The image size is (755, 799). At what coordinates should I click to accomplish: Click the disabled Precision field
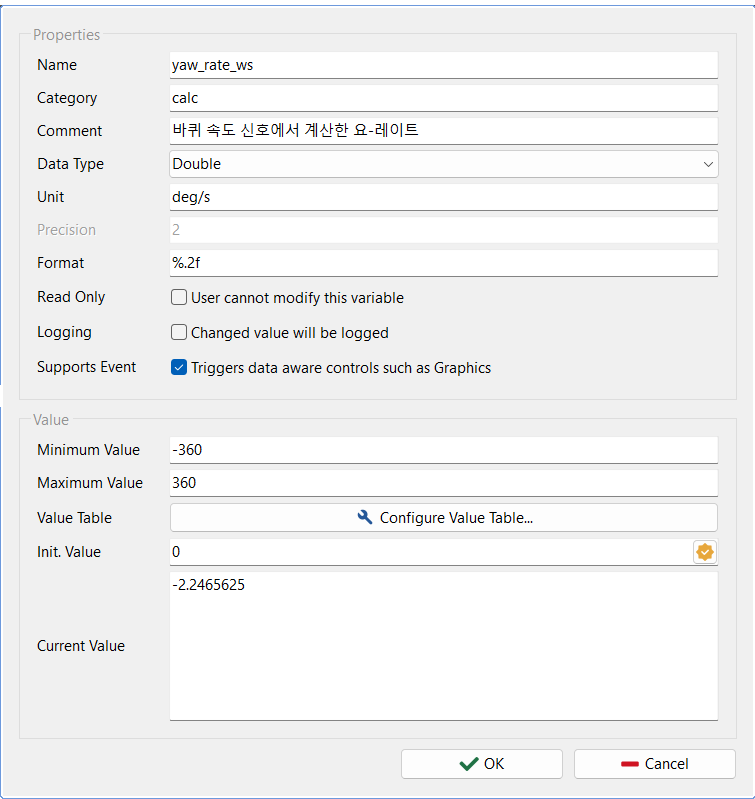[x=444, y=230]
